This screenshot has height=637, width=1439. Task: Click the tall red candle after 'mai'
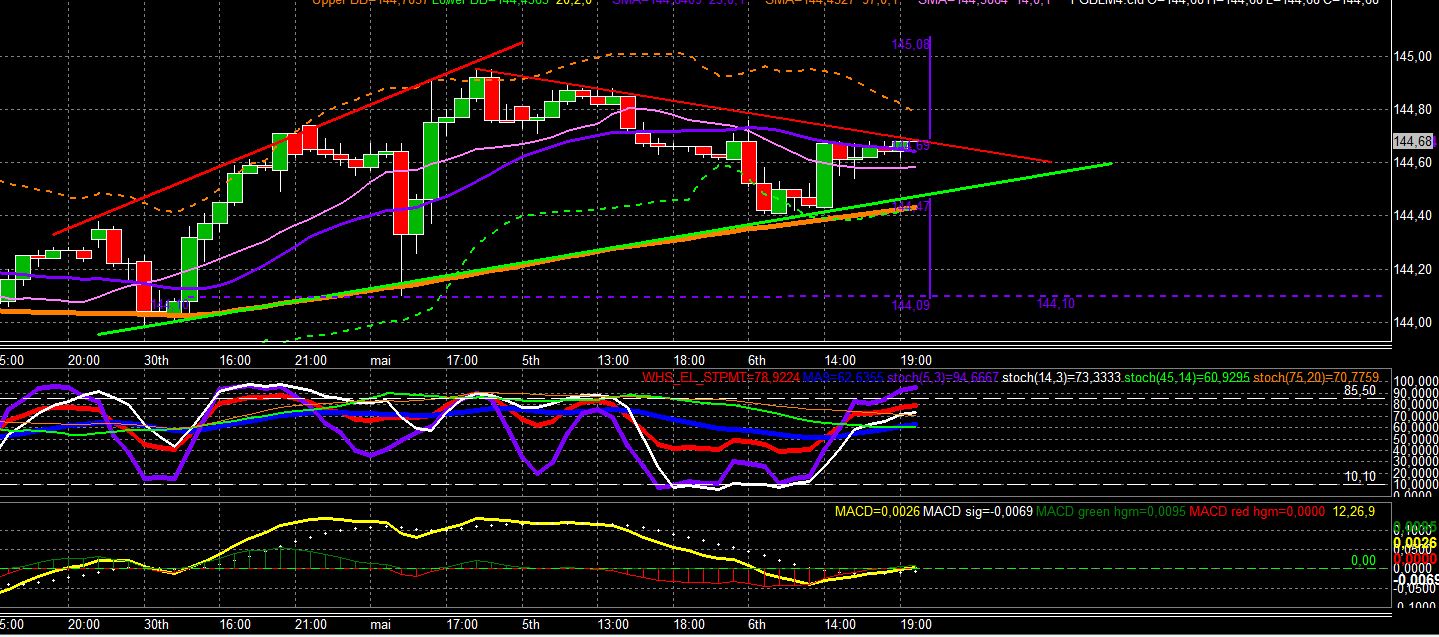tap(400, 192)
